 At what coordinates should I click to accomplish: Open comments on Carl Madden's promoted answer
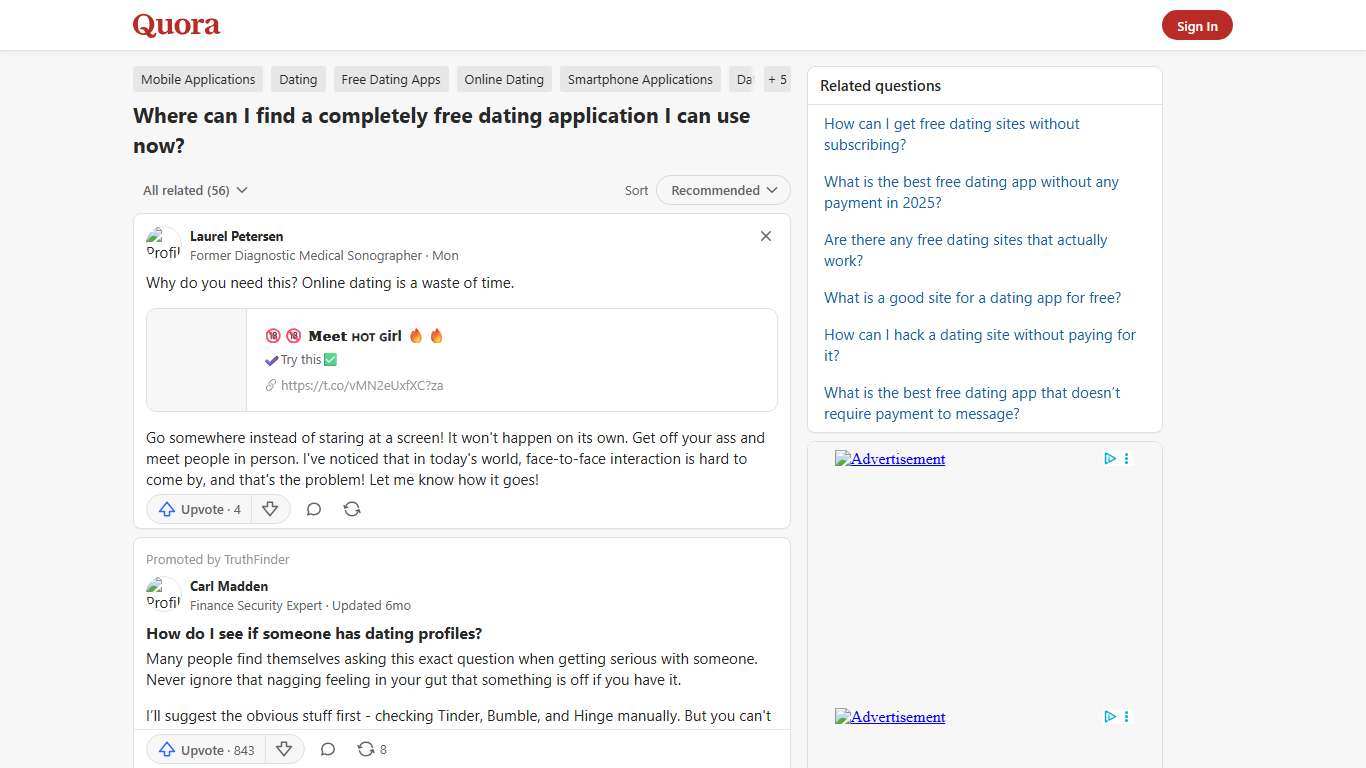(x=327, y=749)
